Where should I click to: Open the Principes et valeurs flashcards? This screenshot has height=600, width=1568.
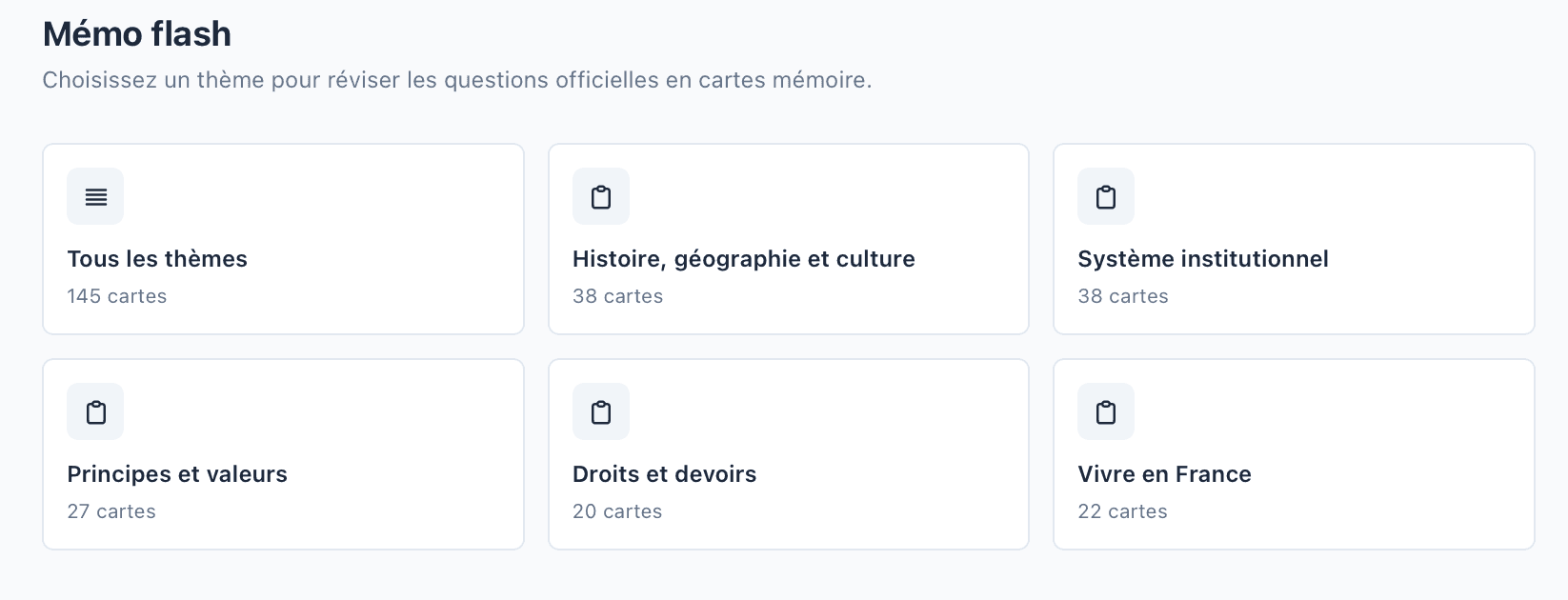coord(282,453)
